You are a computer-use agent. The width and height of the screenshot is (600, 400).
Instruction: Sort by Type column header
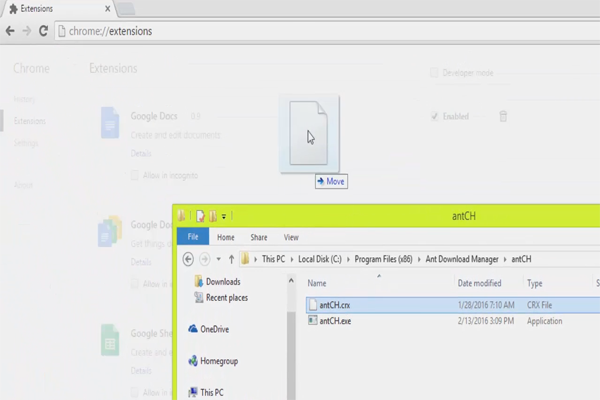click(x=535, y=283)
